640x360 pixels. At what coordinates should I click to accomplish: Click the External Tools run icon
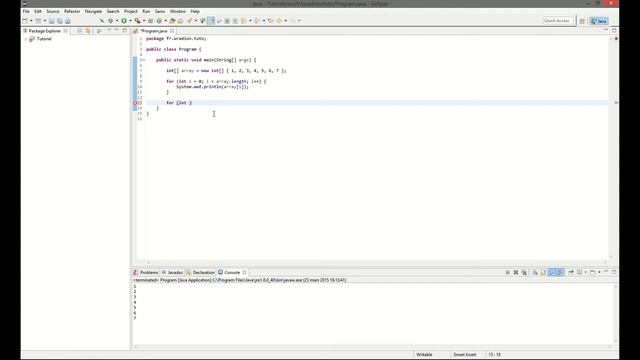138,20
